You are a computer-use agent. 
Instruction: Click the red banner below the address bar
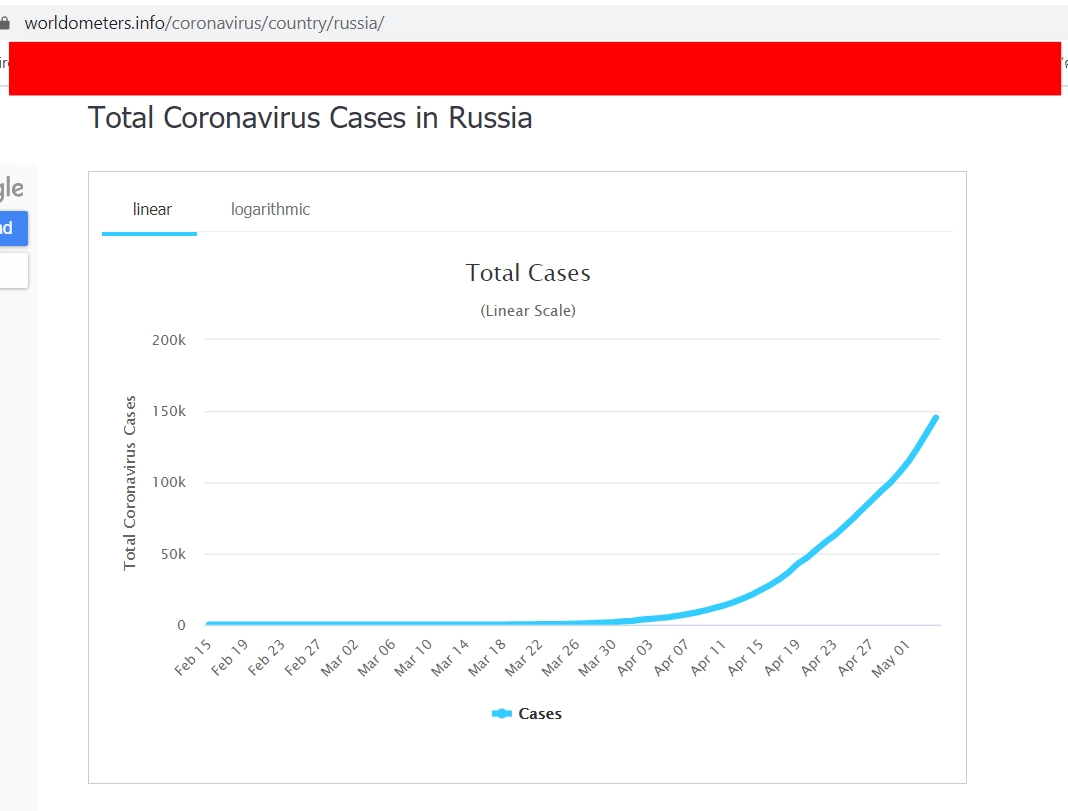coord(534,69)
